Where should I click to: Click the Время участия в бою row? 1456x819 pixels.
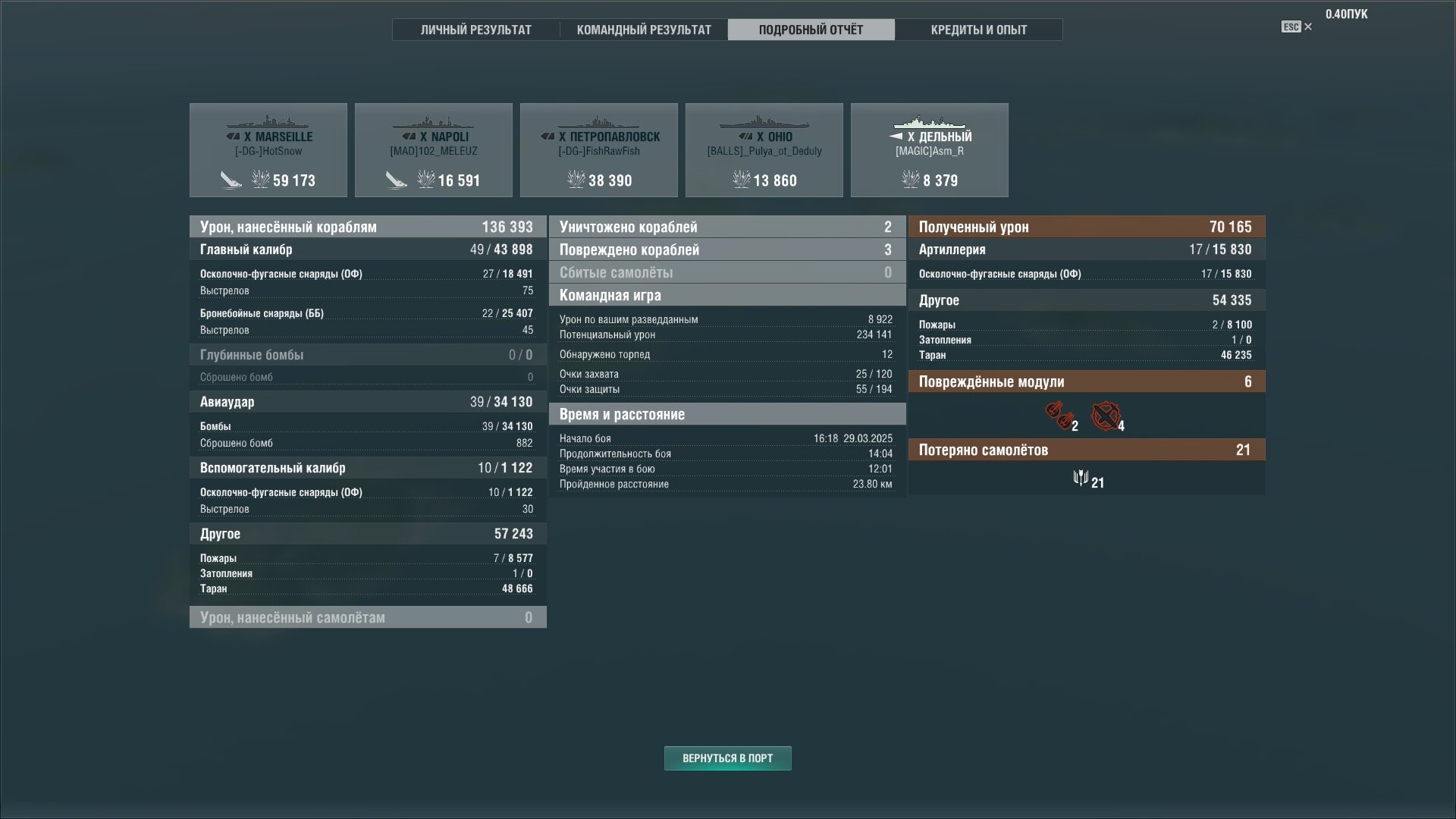click(726, 469)
